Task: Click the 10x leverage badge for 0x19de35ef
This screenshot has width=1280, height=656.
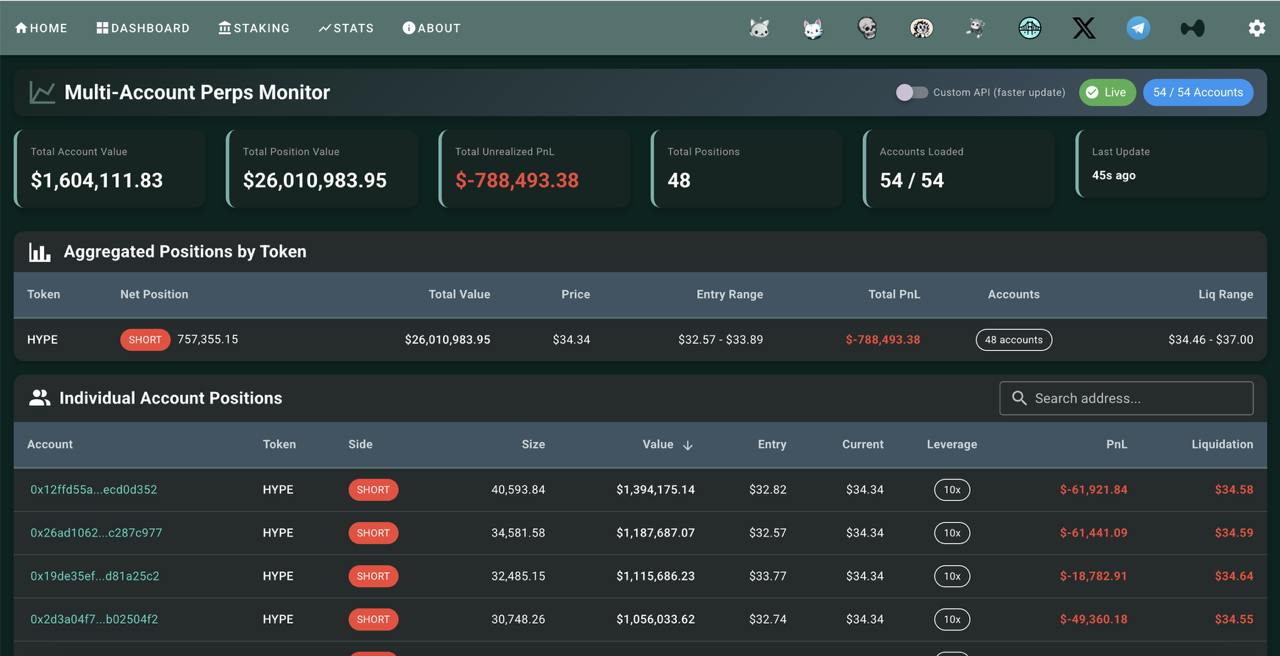Action: coord(951,576)
